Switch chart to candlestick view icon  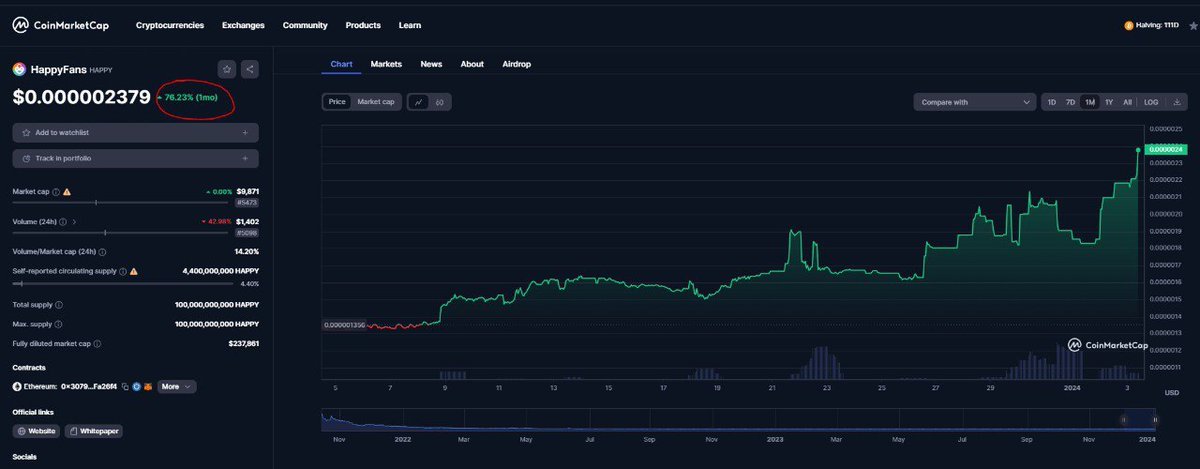[440, 102]
